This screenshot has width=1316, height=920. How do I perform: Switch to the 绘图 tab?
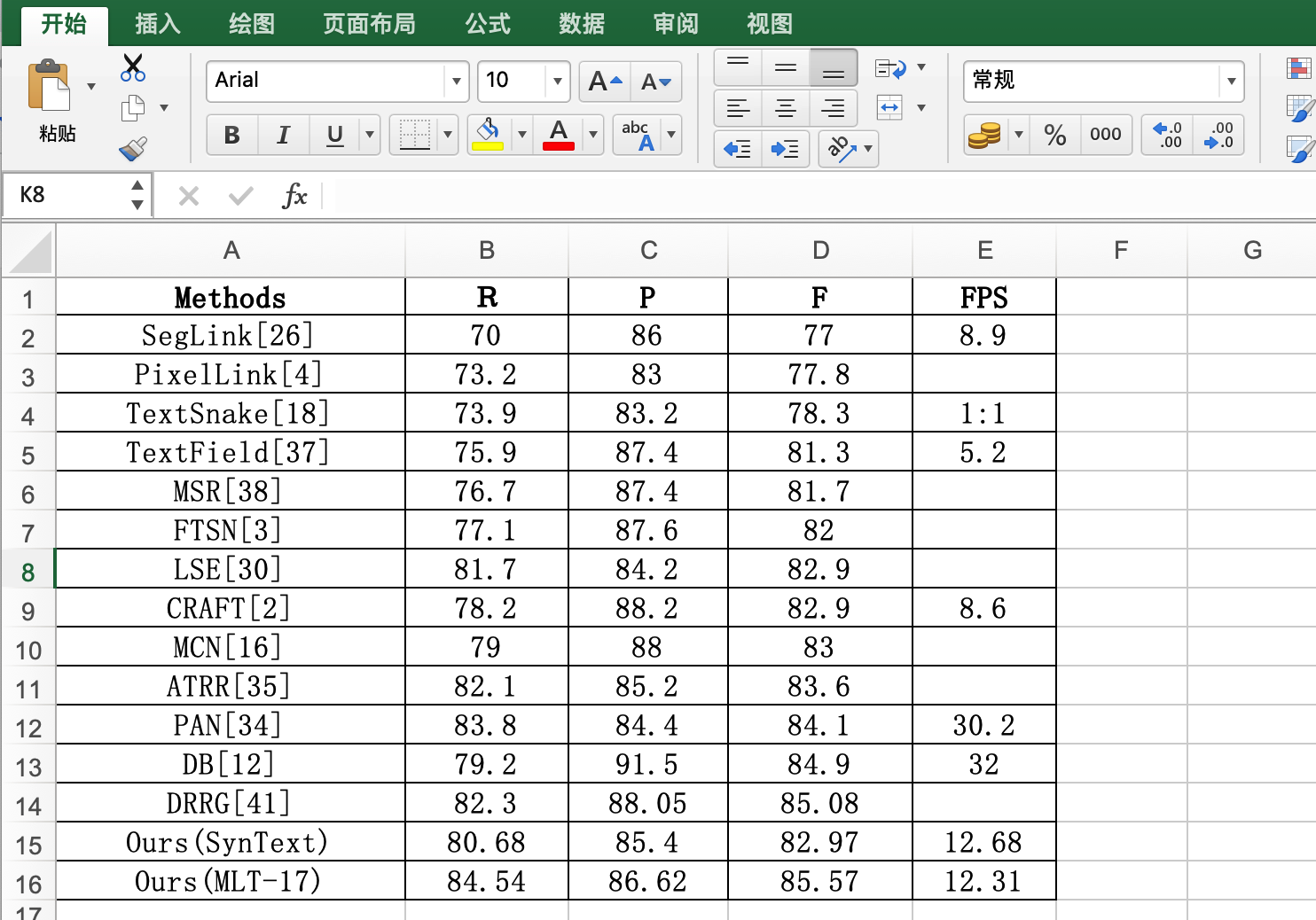(252, 24)
